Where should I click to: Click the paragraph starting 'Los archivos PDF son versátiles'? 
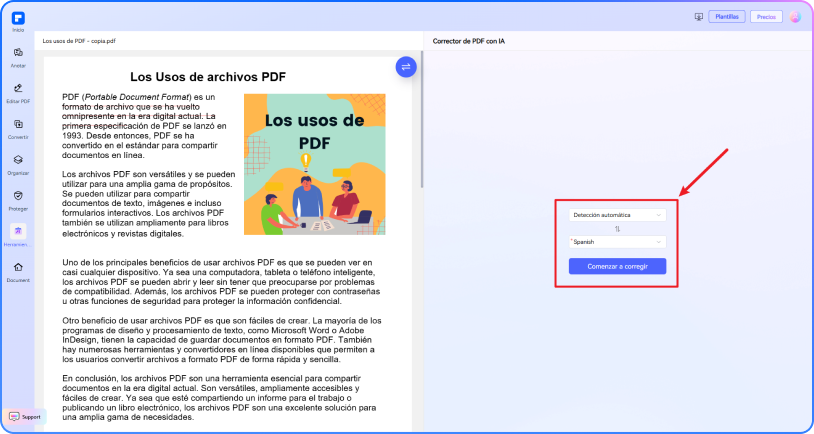[x=148, y=204]
